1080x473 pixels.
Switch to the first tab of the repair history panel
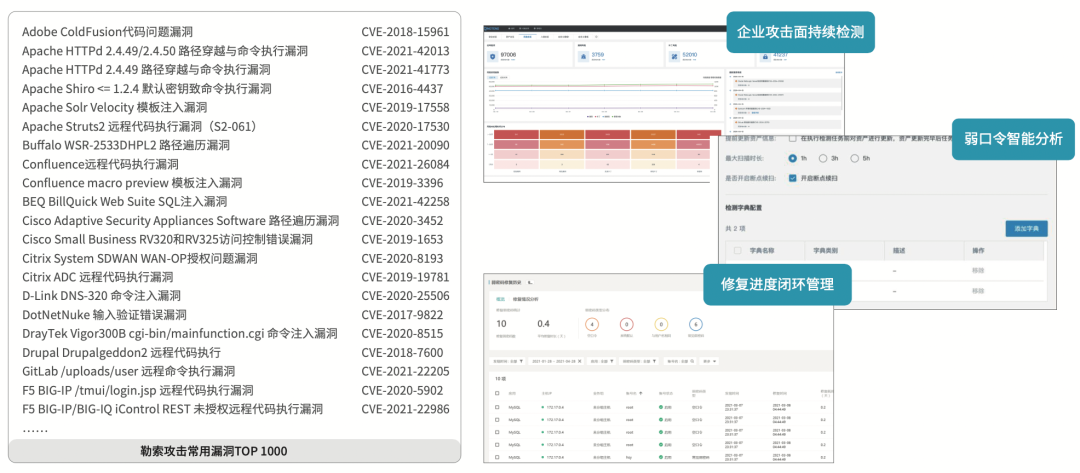[x=500, y=299]
